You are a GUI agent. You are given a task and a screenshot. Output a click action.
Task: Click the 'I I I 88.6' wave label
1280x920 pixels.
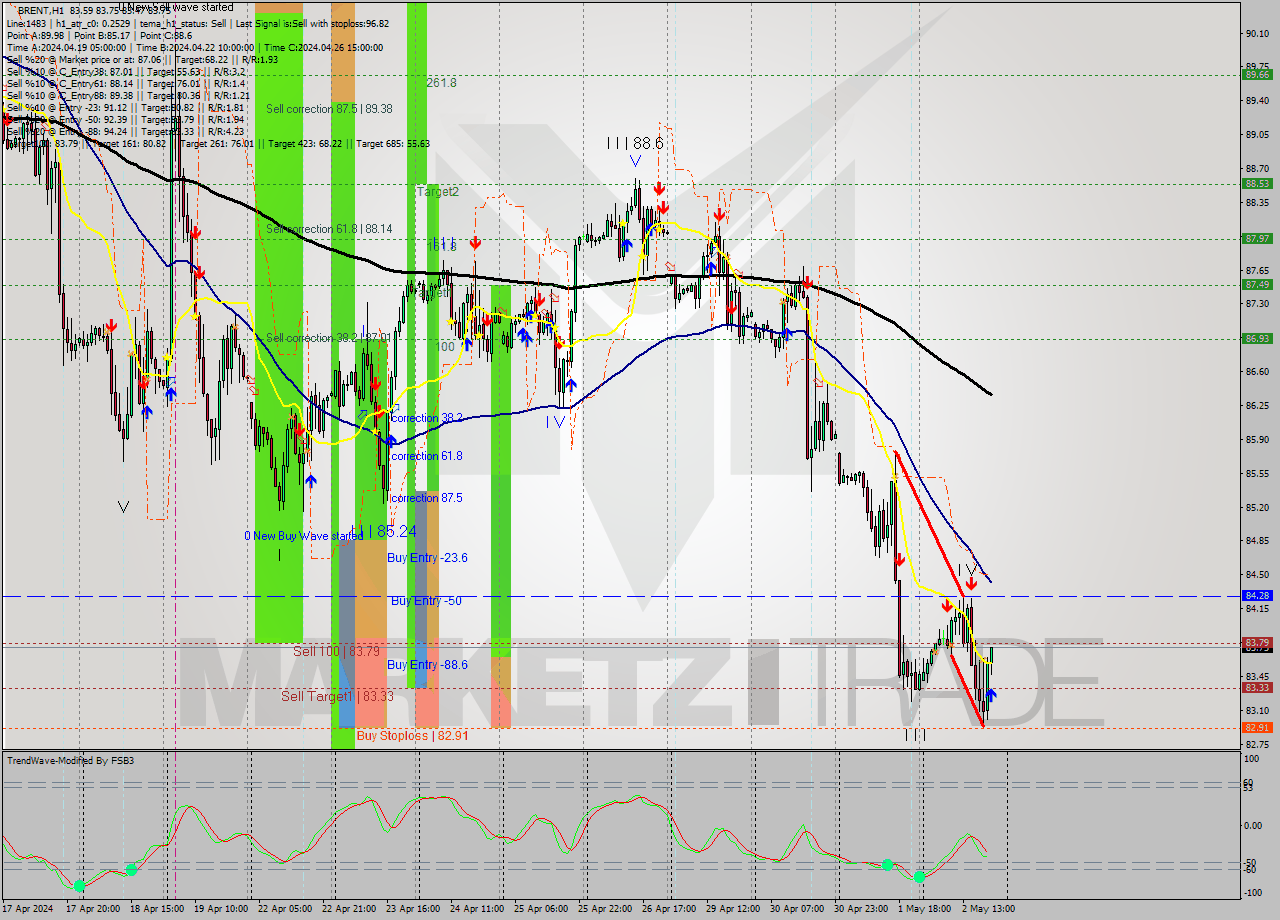click(x=635, y=143)
